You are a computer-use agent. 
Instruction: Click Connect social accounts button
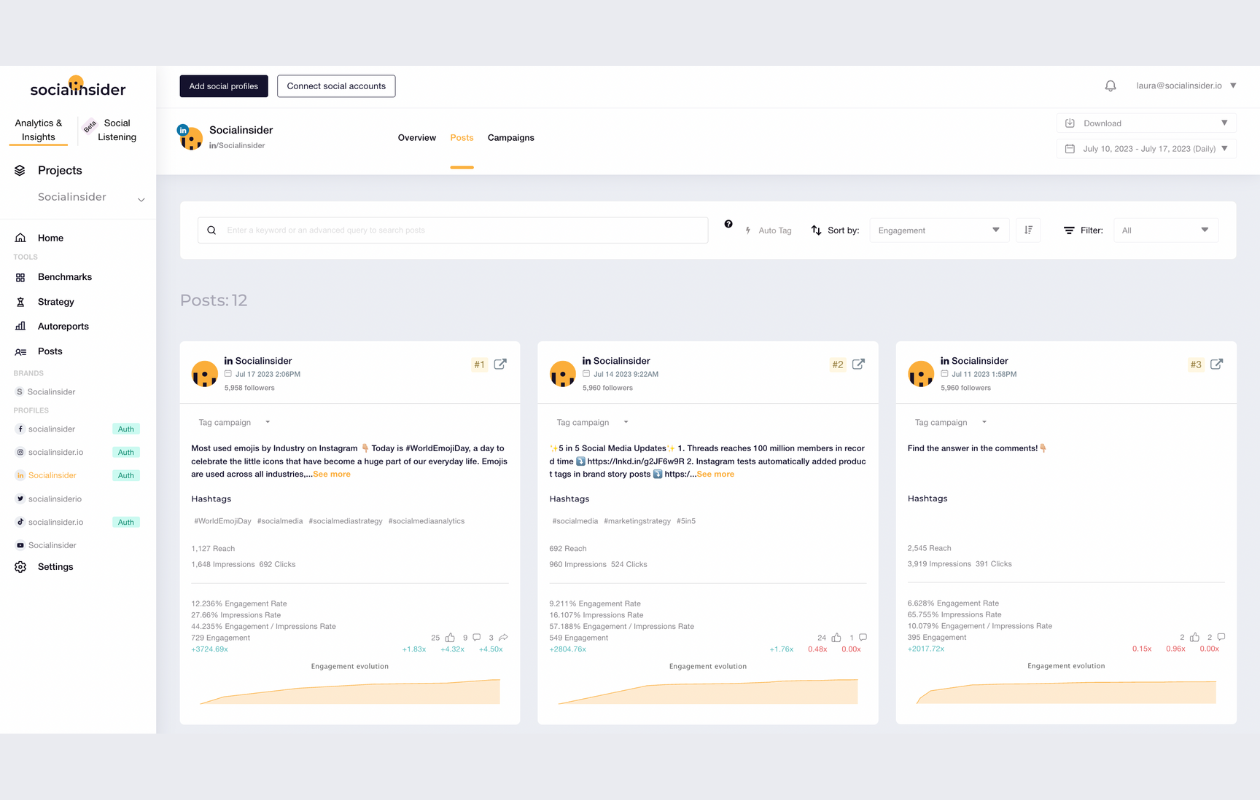pyautogui.click(x=336, y=86)
